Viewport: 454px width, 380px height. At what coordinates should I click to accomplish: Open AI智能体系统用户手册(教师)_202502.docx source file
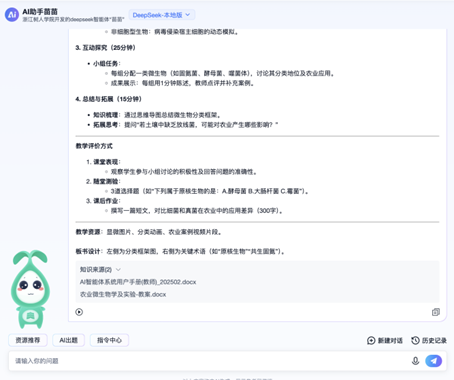[138, 282]
